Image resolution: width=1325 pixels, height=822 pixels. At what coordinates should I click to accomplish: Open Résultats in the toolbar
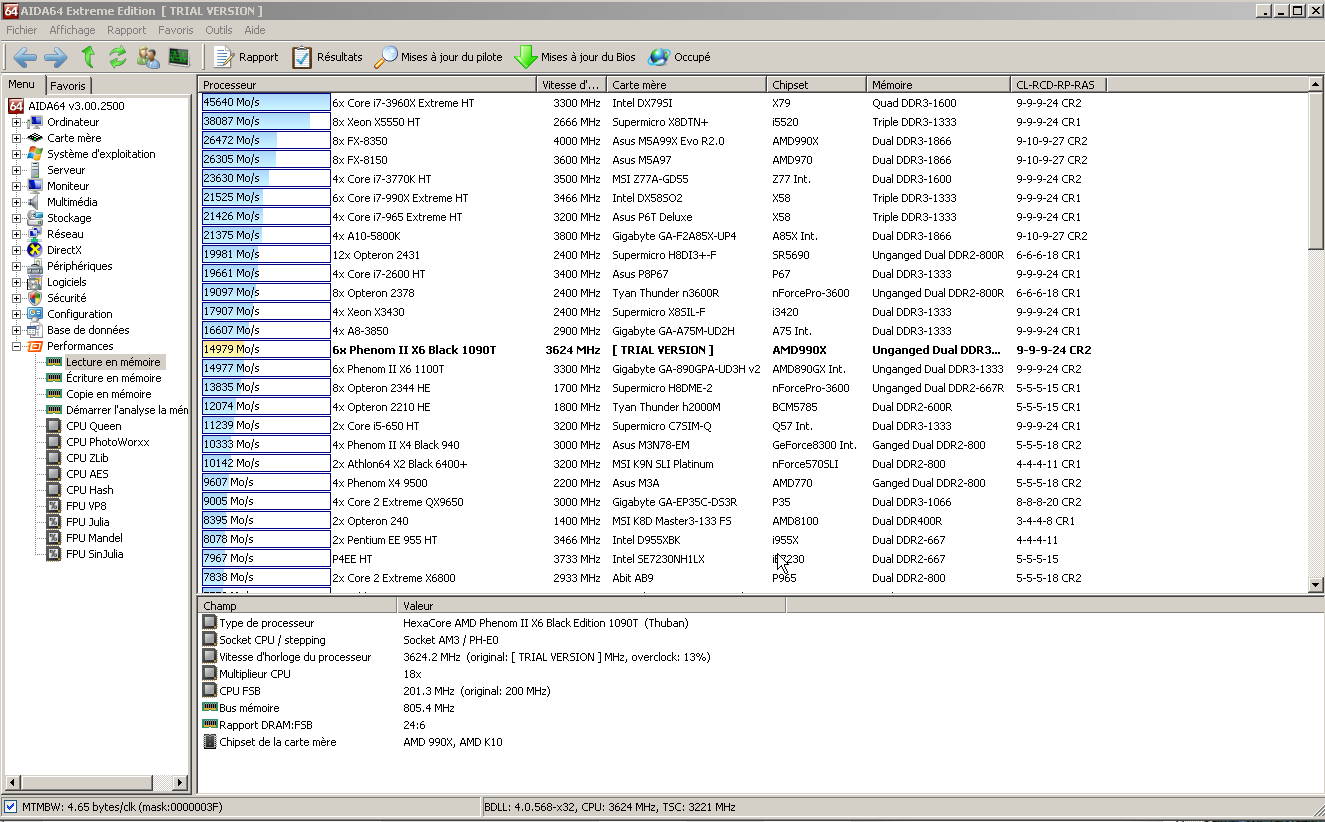pos(327,57)
